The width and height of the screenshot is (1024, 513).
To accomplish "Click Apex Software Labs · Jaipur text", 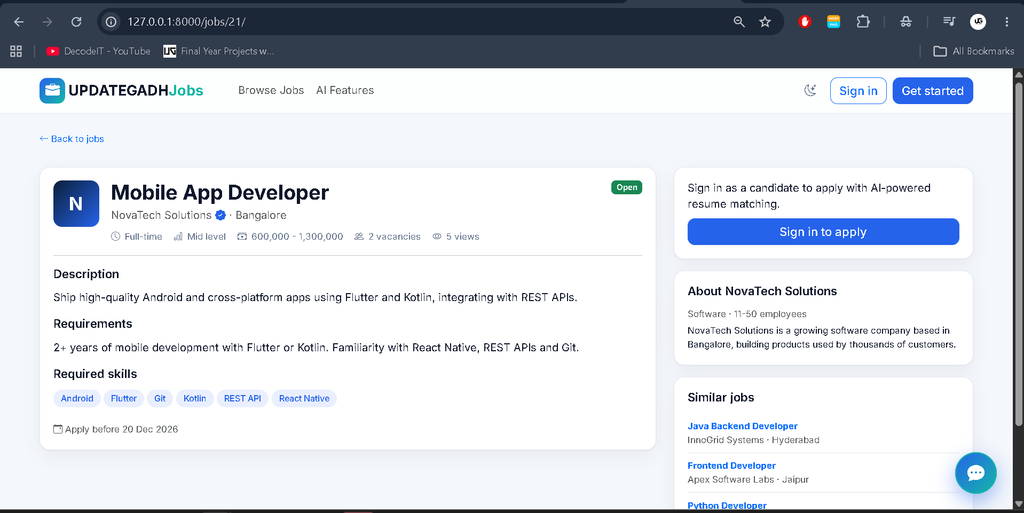I will (748, 479).
